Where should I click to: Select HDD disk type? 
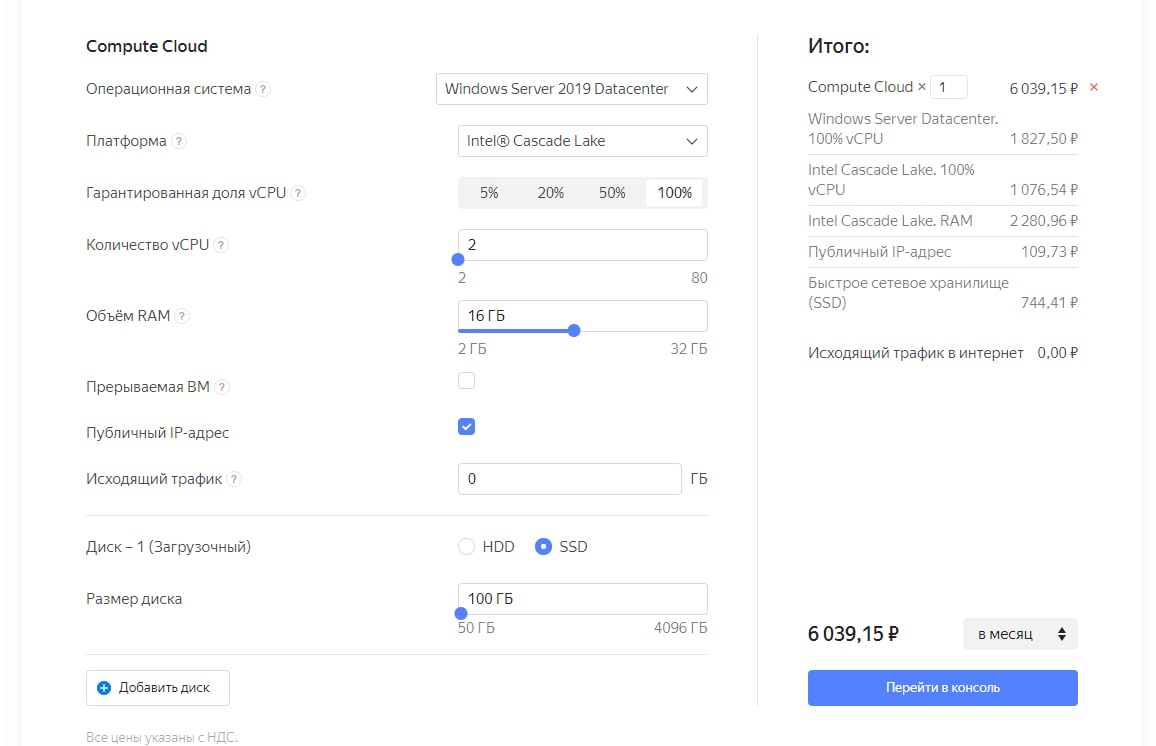tap(466, 547)
